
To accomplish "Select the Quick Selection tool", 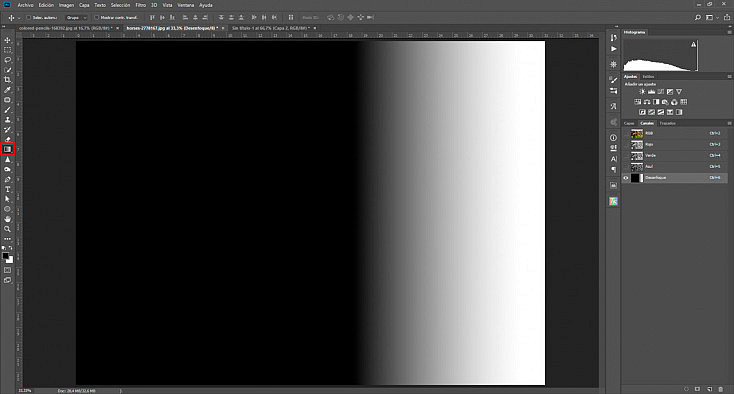I will 7,70.
